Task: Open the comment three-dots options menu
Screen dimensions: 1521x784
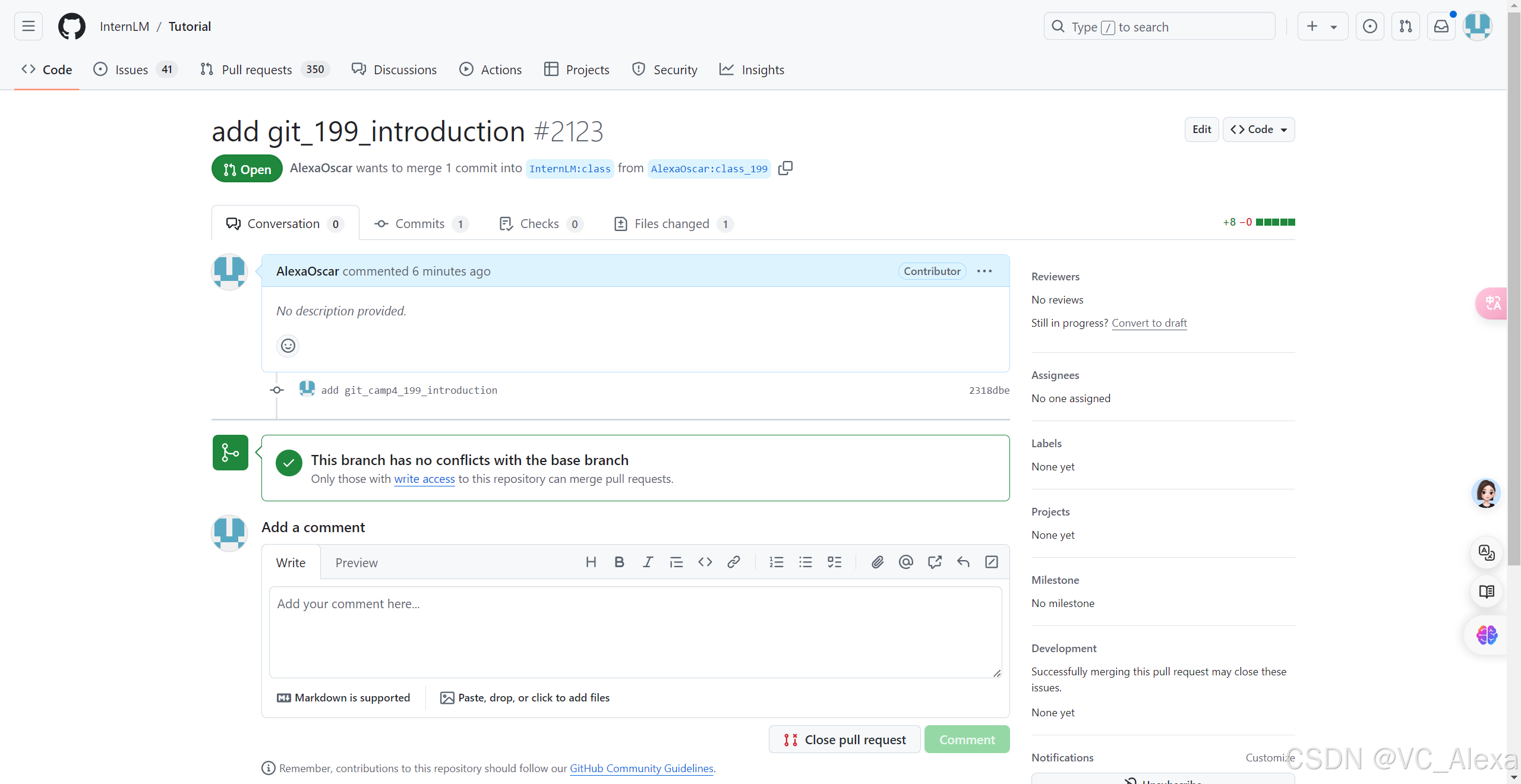Action: [984, 271]
